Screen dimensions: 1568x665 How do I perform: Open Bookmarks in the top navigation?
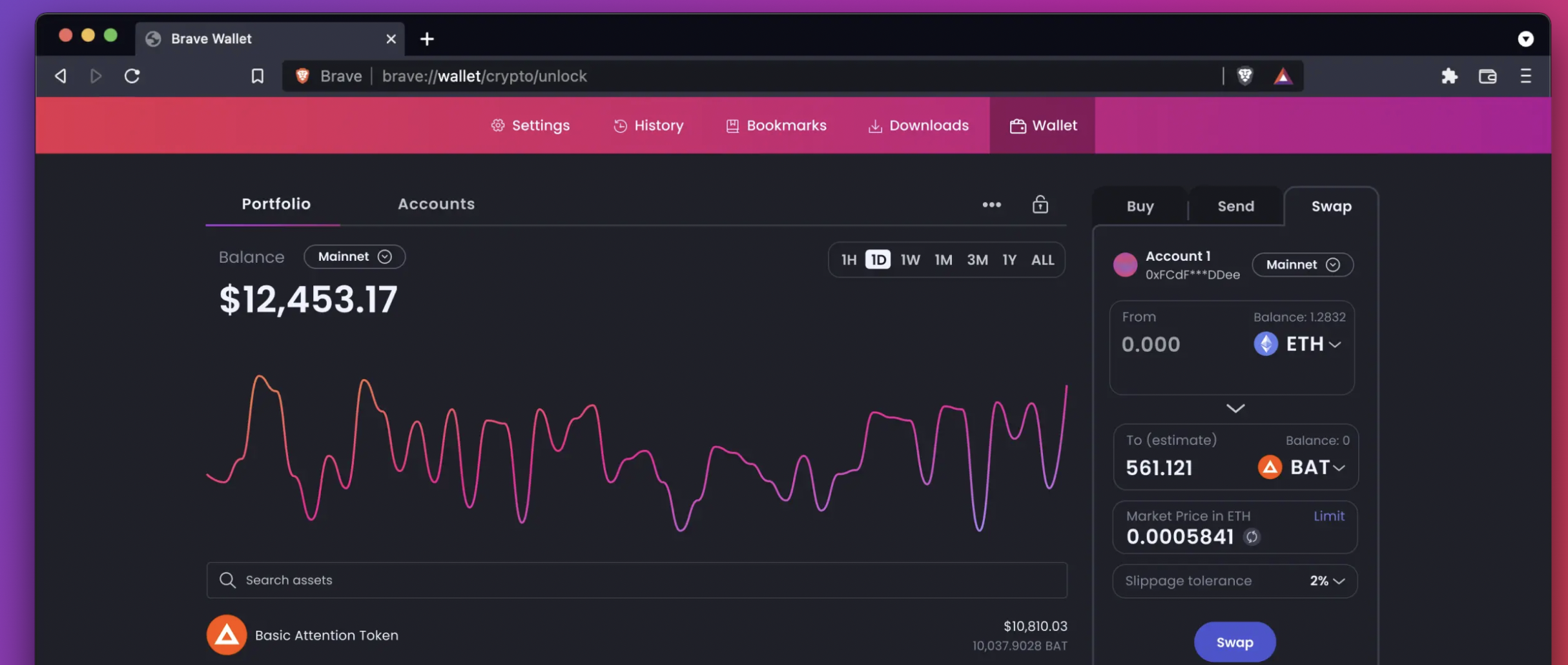[776, 125]
